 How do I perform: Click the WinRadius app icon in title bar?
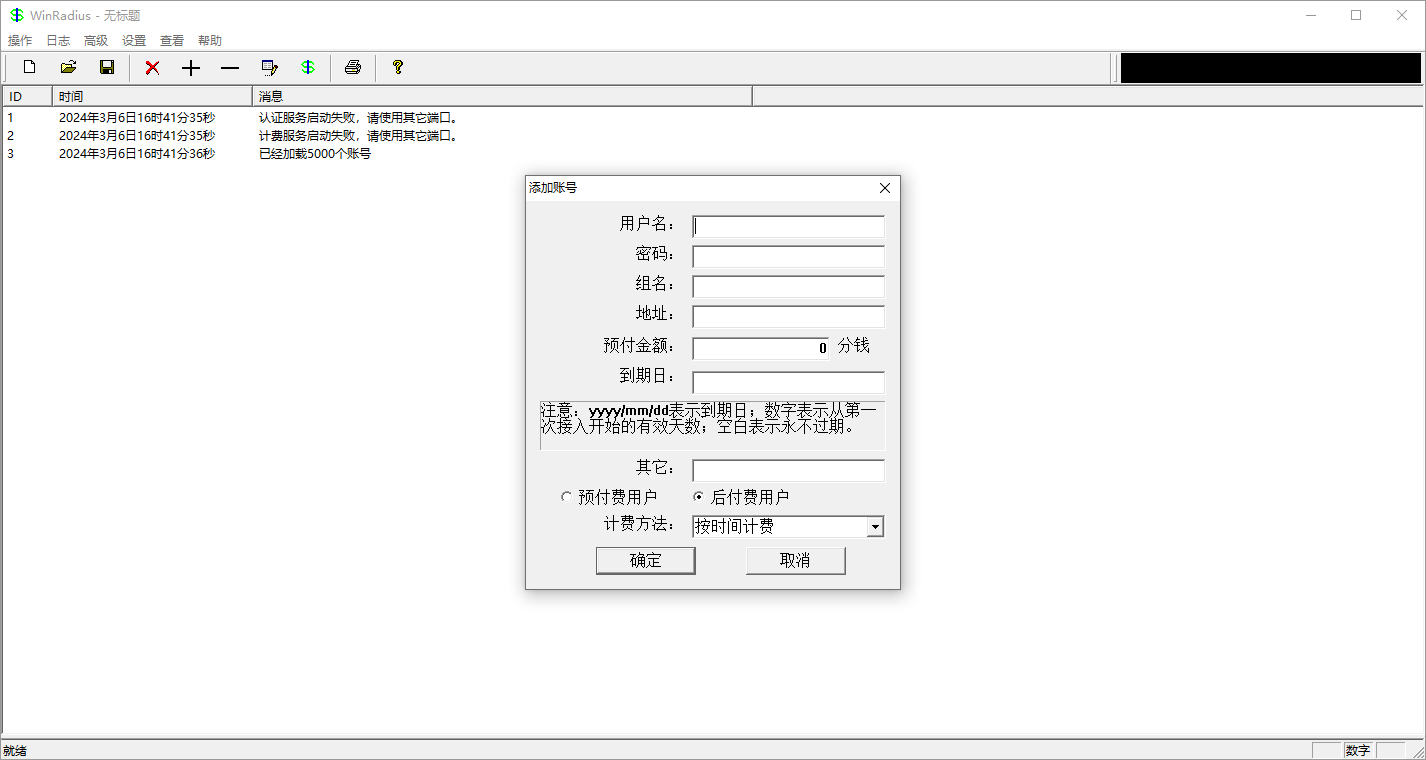tap(17, 15)
